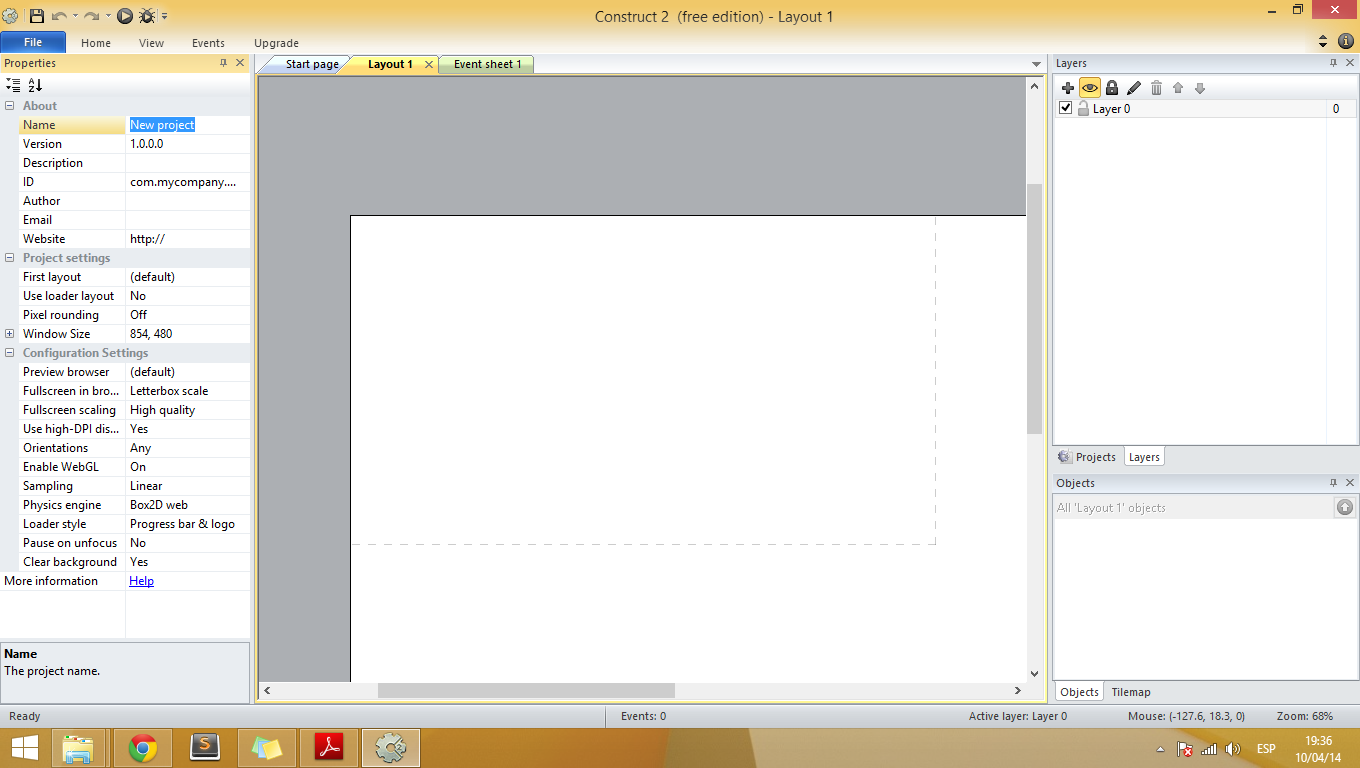Open the Undo history dropdown arrow
Screen dimensions: 1360x768
[x=75, y=16]
